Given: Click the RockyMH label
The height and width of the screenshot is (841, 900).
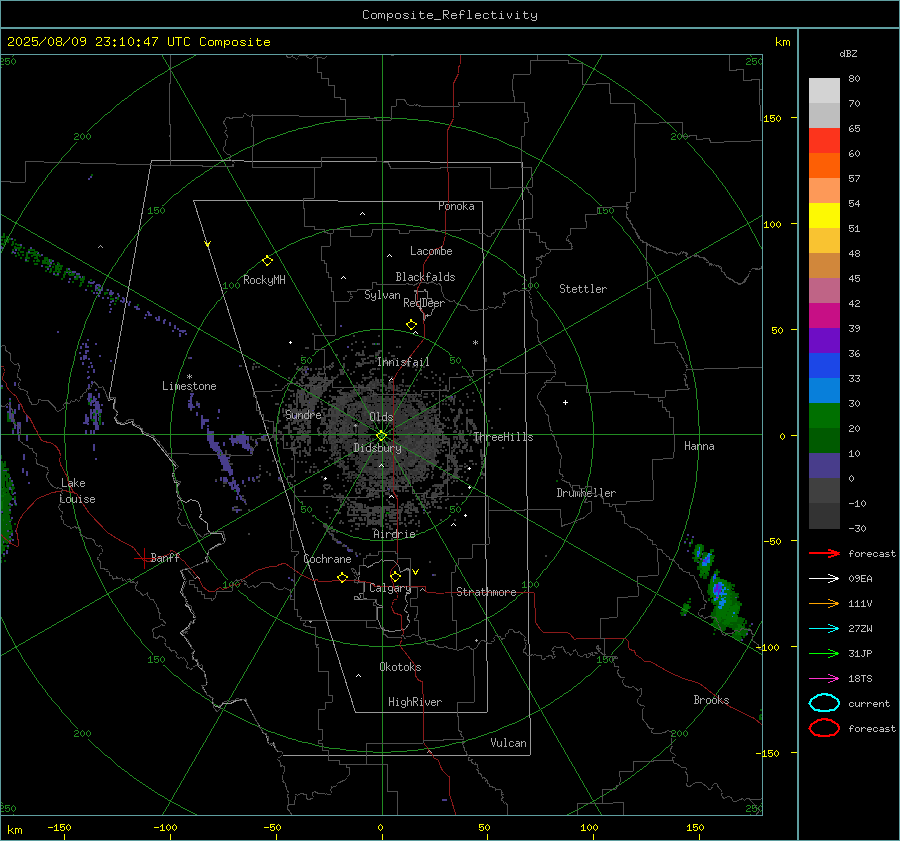Looking at the screenshot, I should tap(264, 280).
